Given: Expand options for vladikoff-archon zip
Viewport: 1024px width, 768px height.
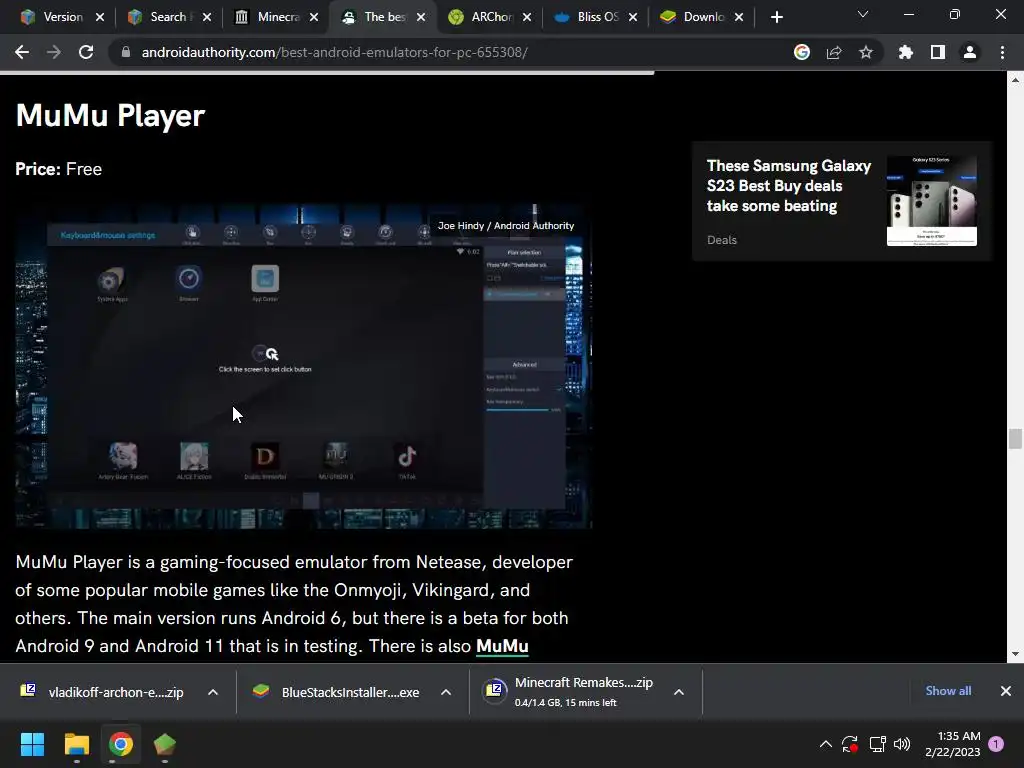Looking at the screenshot, I should point(213,692).
